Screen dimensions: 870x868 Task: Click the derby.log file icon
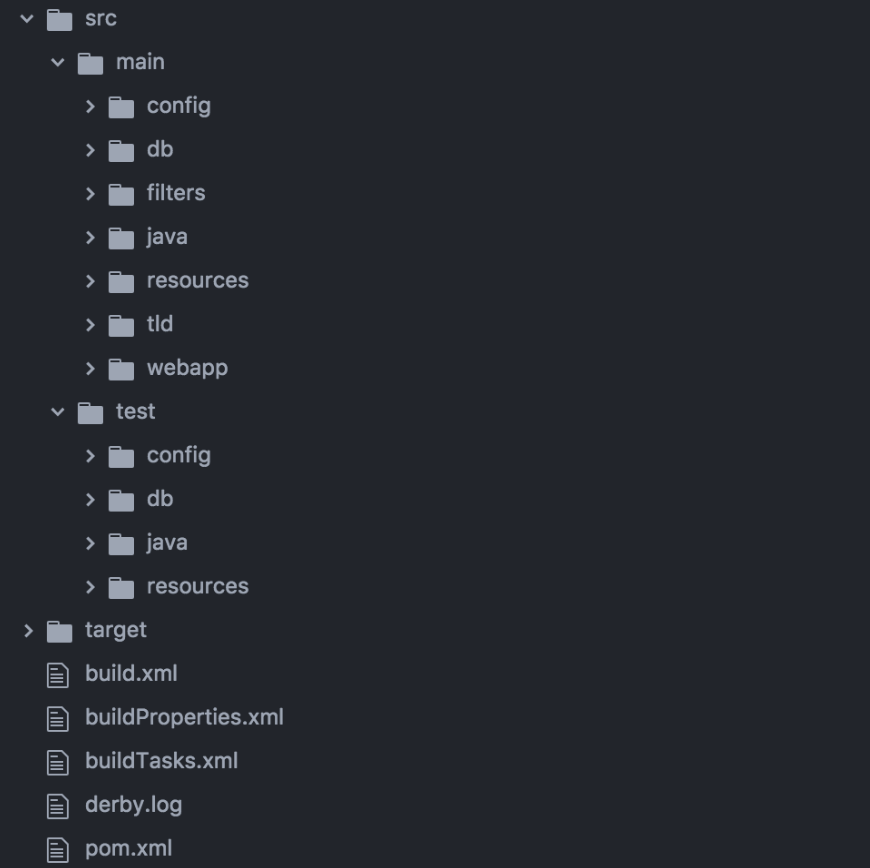58,806
